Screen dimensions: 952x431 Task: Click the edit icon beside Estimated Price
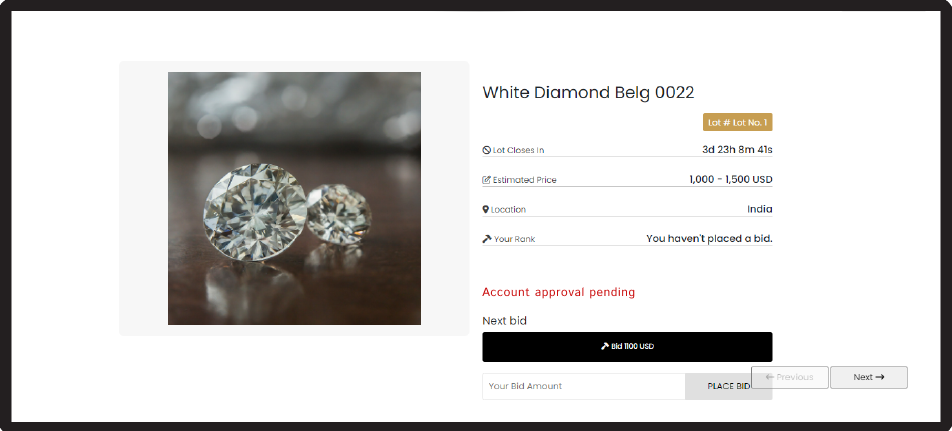[487, 180]
